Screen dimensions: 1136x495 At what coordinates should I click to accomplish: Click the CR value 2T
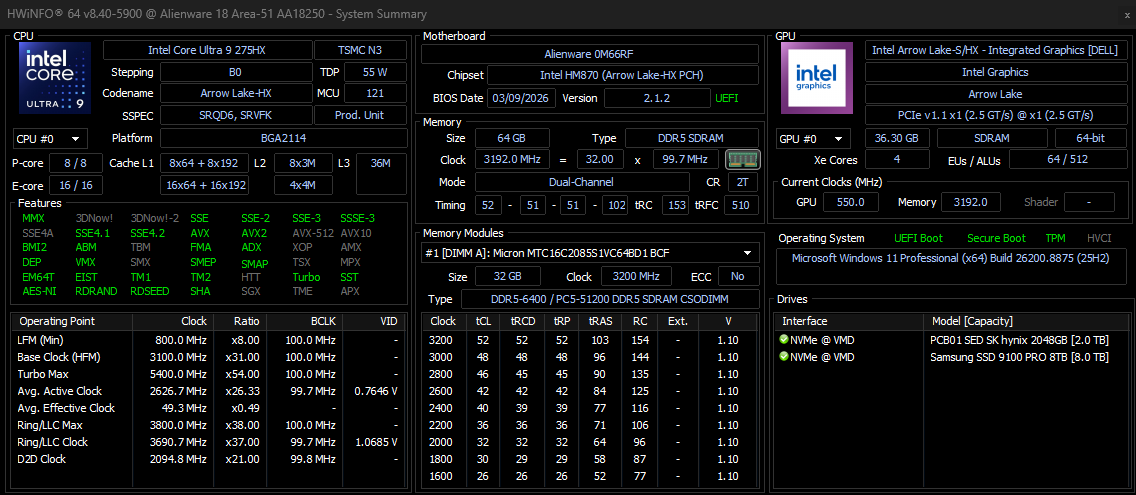743,182
